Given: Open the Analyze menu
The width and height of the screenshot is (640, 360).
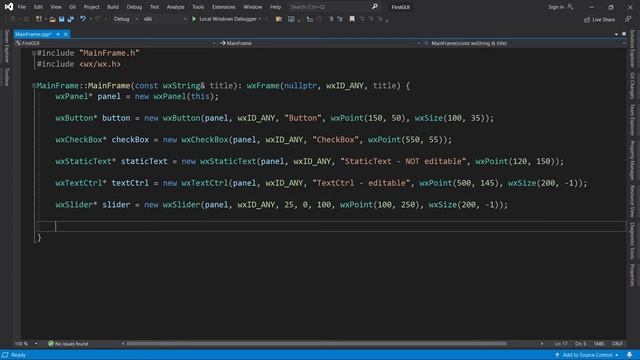Looking at the screenshot, I should point(176,7).
